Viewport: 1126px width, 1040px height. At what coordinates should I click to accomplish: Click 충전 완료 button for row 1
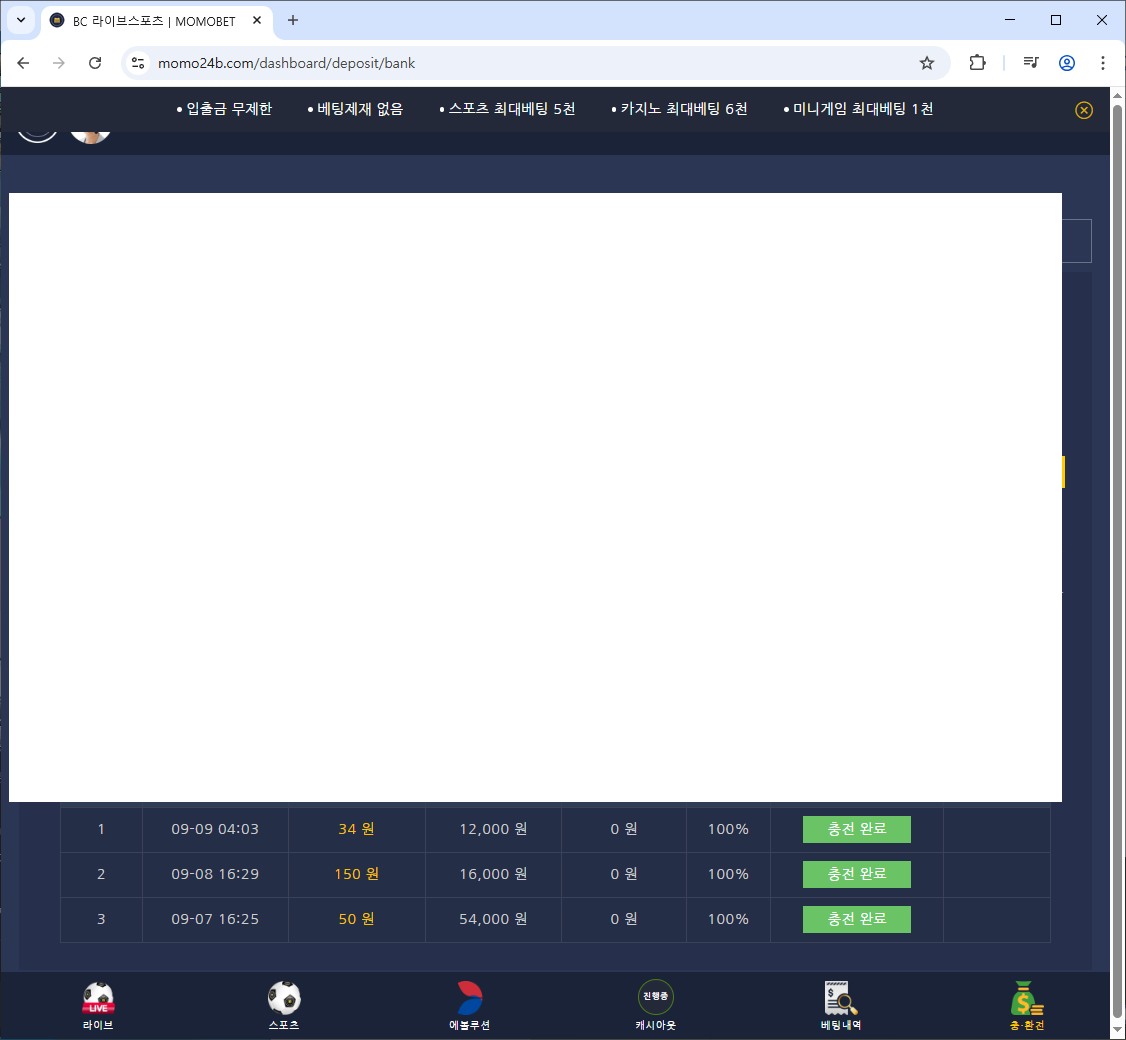click(856, 829)
